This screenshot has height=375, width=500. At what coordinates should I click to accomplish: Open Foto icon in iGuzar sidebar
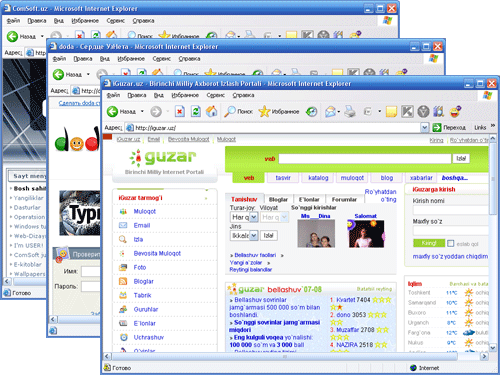[x=123, y=267]
